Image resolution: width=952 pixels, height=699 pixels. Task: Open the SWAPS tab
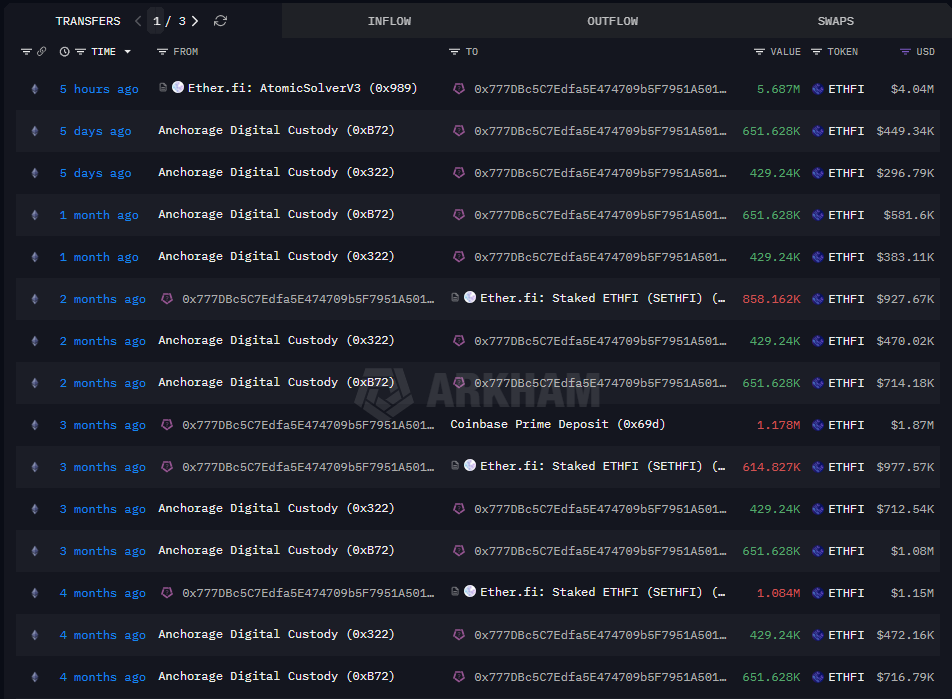pos(835,20)
